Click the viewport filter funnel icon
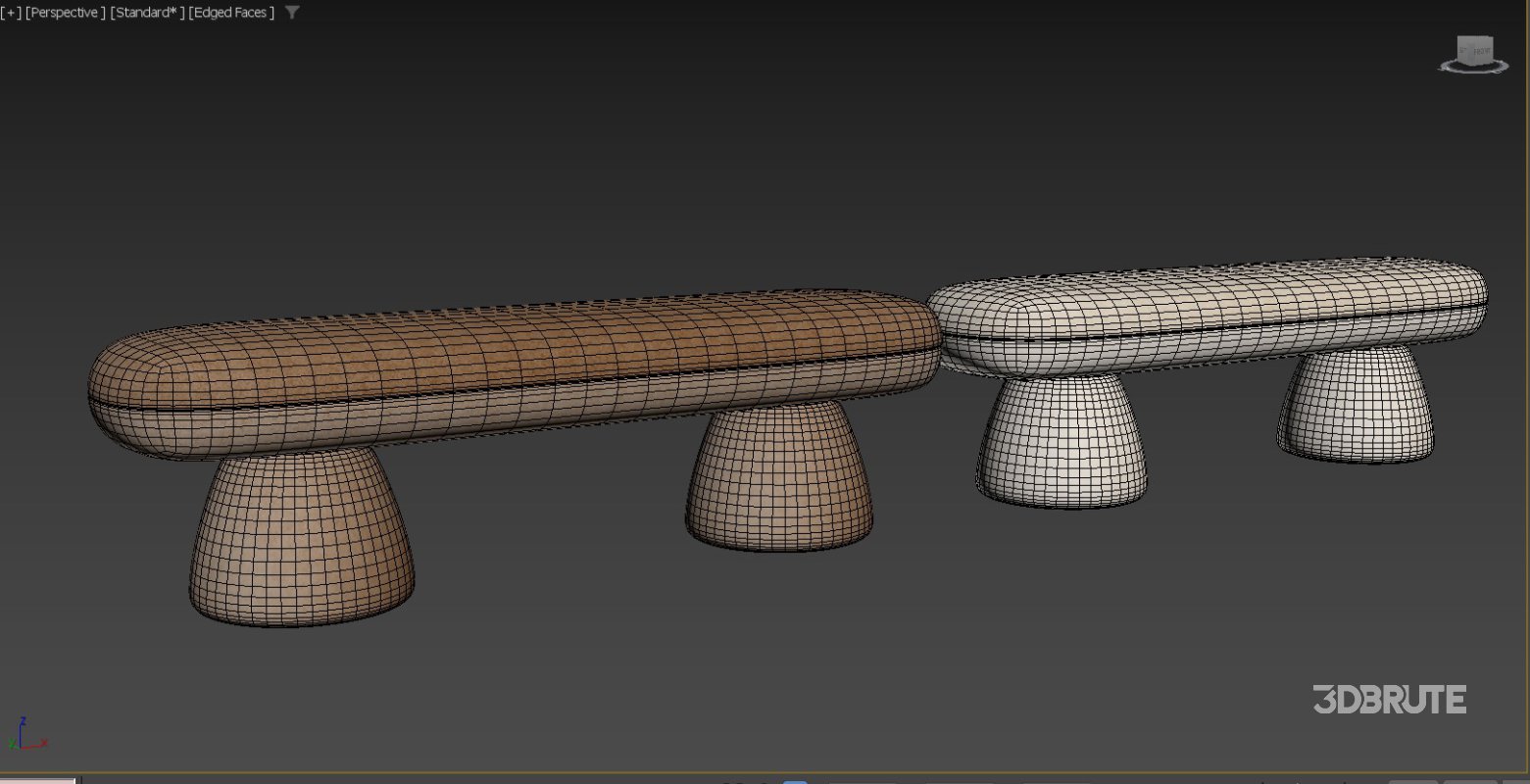The height and width of the screenshot is (784, 1530). click(x=291, y=13)
